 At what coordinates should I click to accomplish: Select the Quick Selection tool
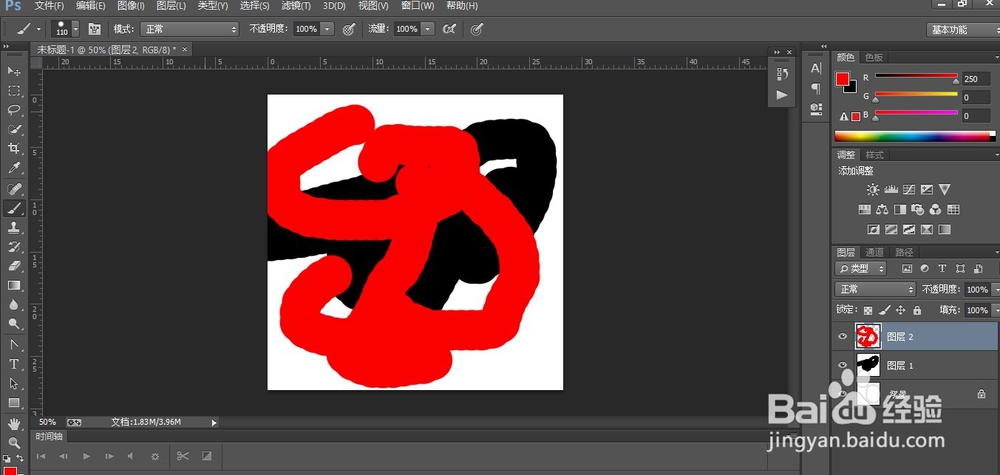point(14,129)
